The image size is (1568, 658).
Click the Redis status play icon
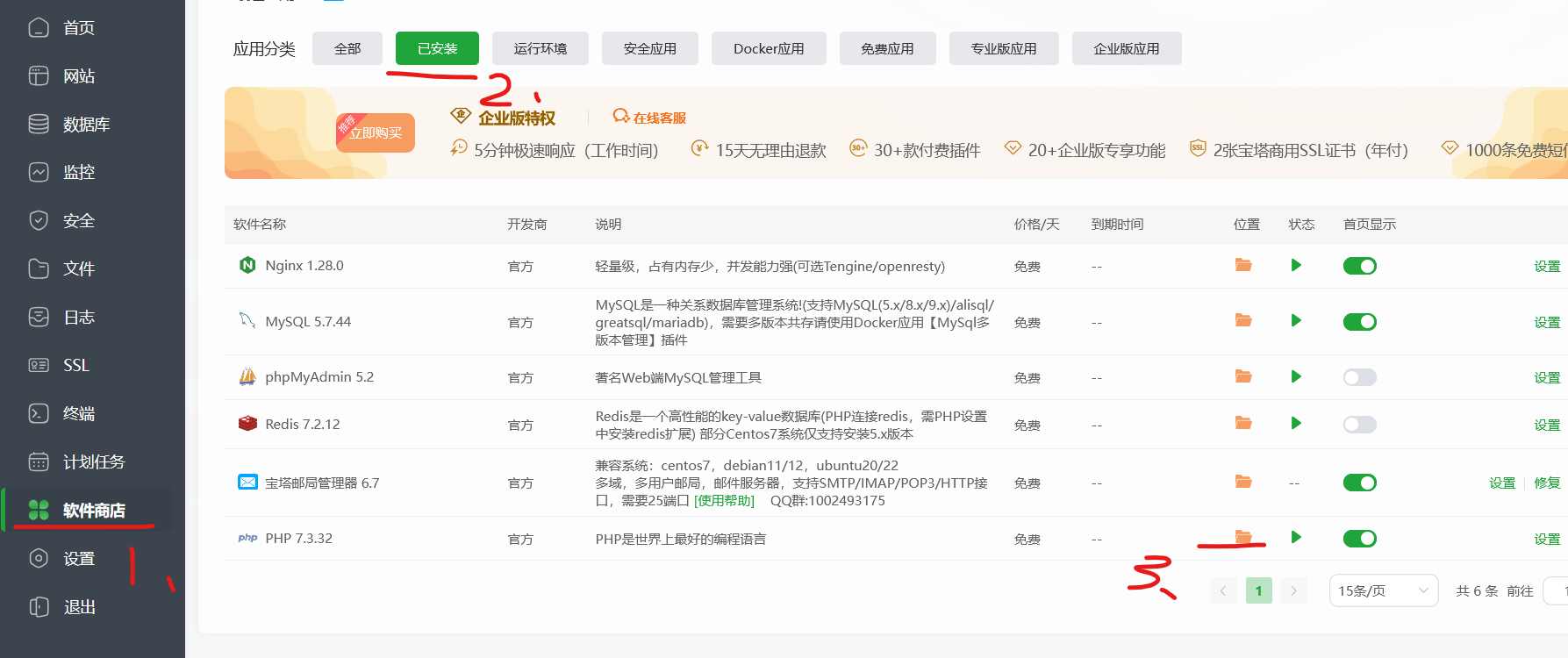1295,424
